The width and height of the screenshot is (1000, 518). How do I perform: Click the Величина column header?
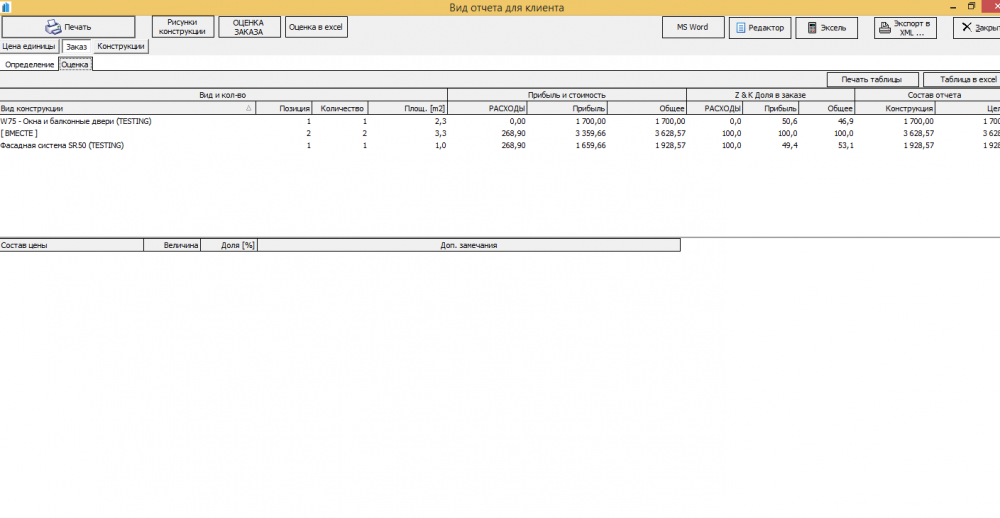point(172,245)
